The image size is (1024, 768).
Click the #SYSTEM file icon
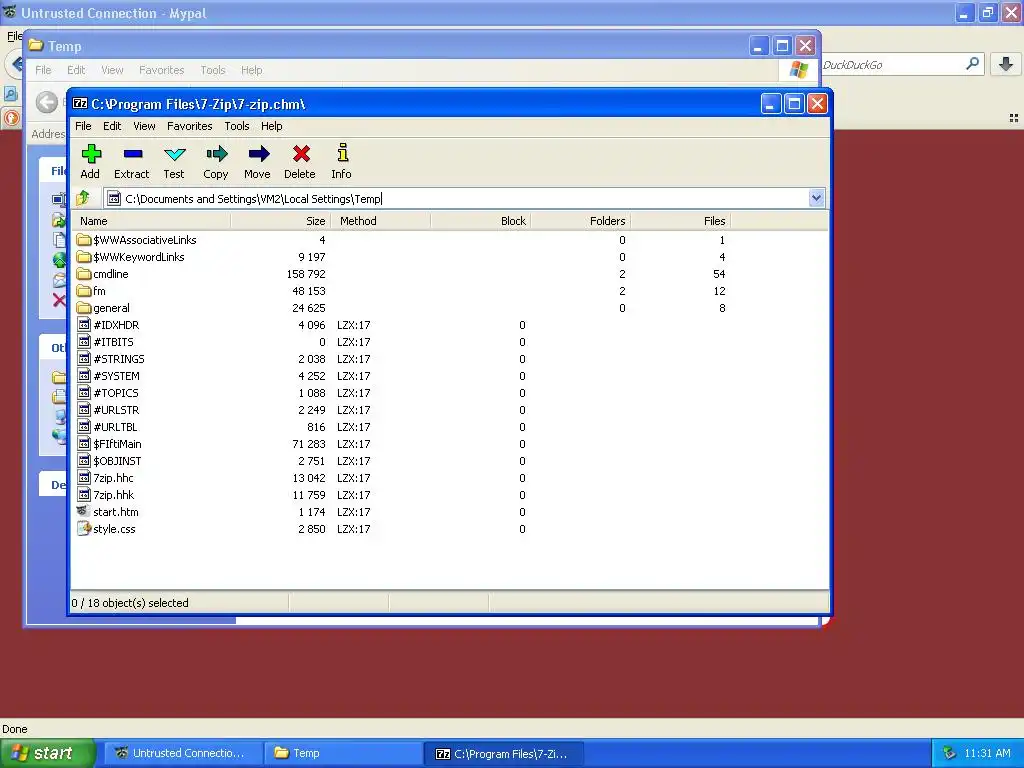coord(84,376)
